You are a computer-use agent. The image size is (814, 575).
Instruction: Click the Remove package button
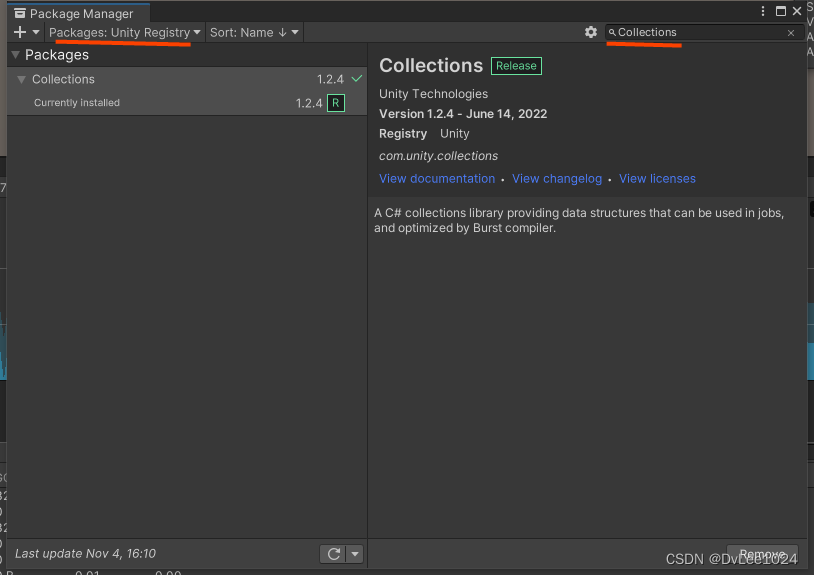click(x=762, y=554)
